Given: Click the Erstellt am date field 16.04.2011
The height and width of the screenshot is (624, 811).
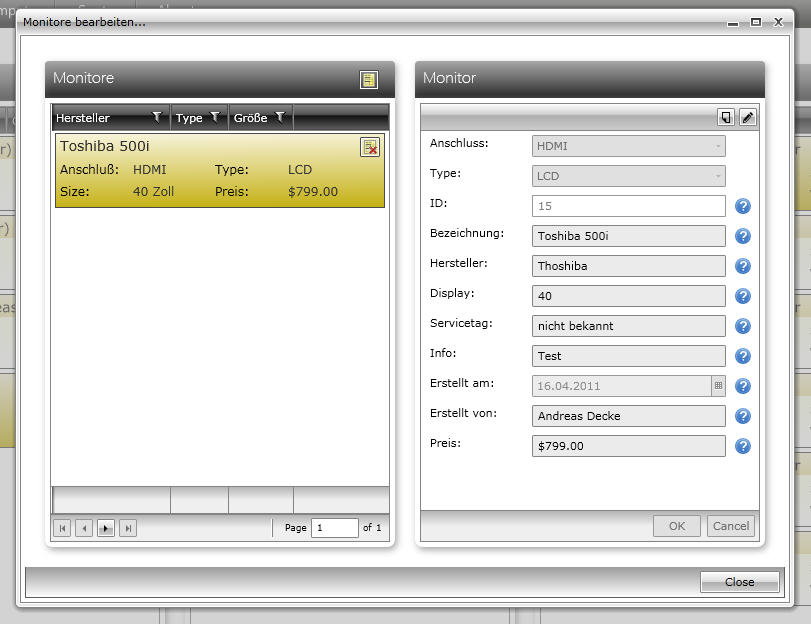Looking at the screenshot, I should click(622, 386).
